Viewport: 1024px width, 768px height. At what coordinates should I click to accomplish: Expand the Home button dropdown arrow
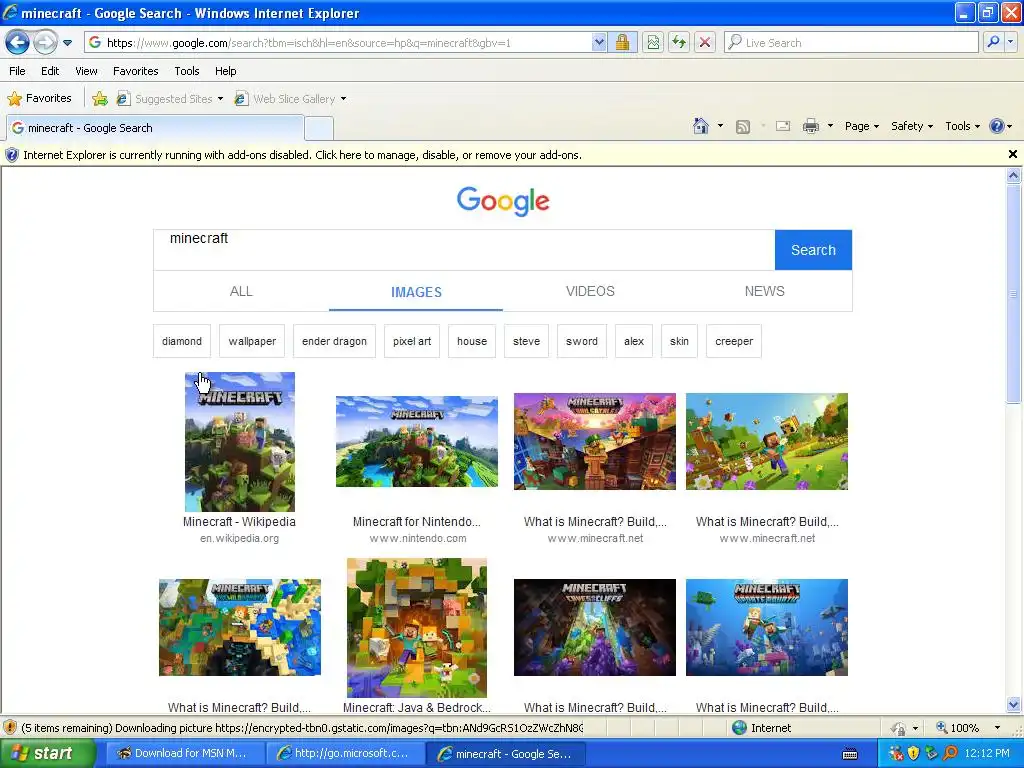click(720, 126)
